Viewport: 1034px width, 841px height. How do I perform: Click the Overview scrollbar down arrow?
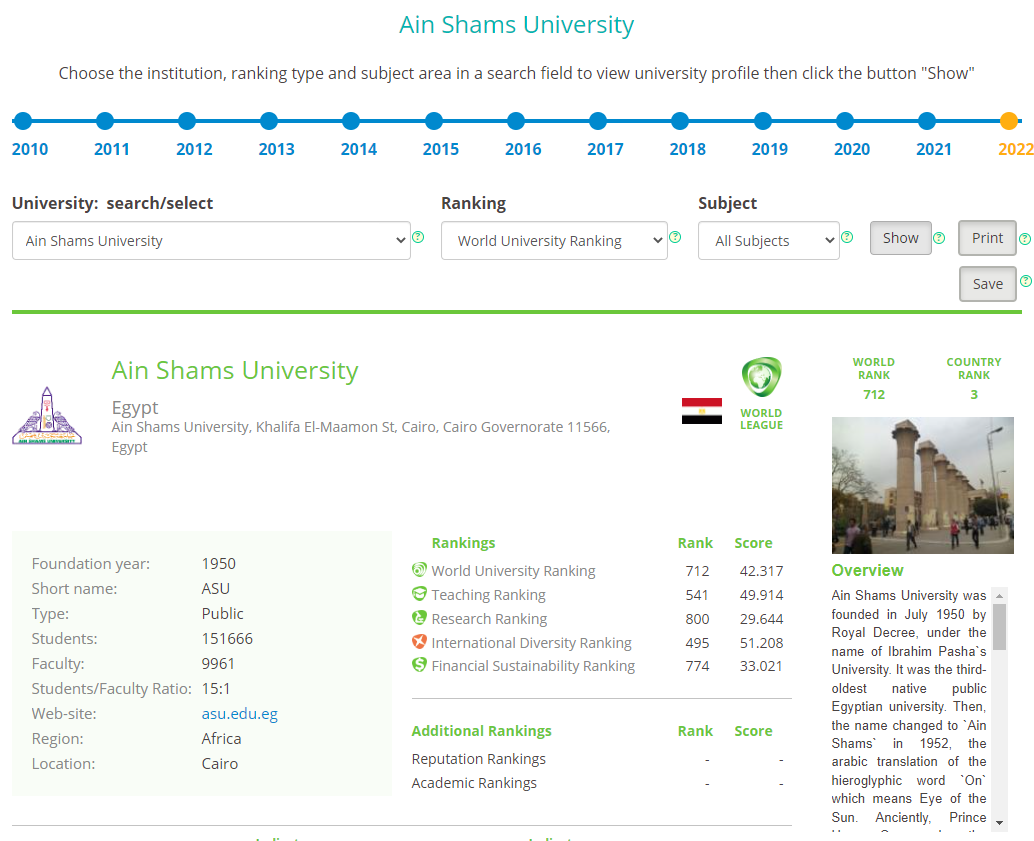pos(998,821)
